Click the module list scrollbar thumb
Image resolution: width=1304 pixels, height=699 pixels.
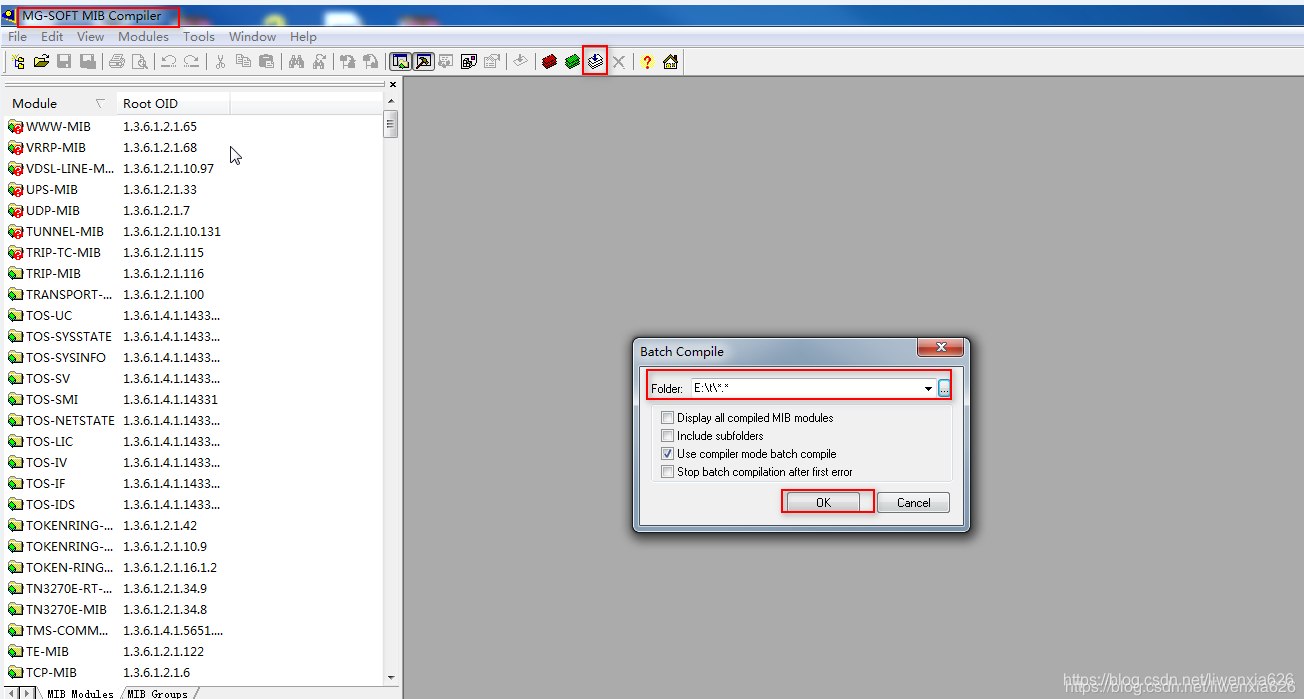pyautogui.click(x=391, y=123)
